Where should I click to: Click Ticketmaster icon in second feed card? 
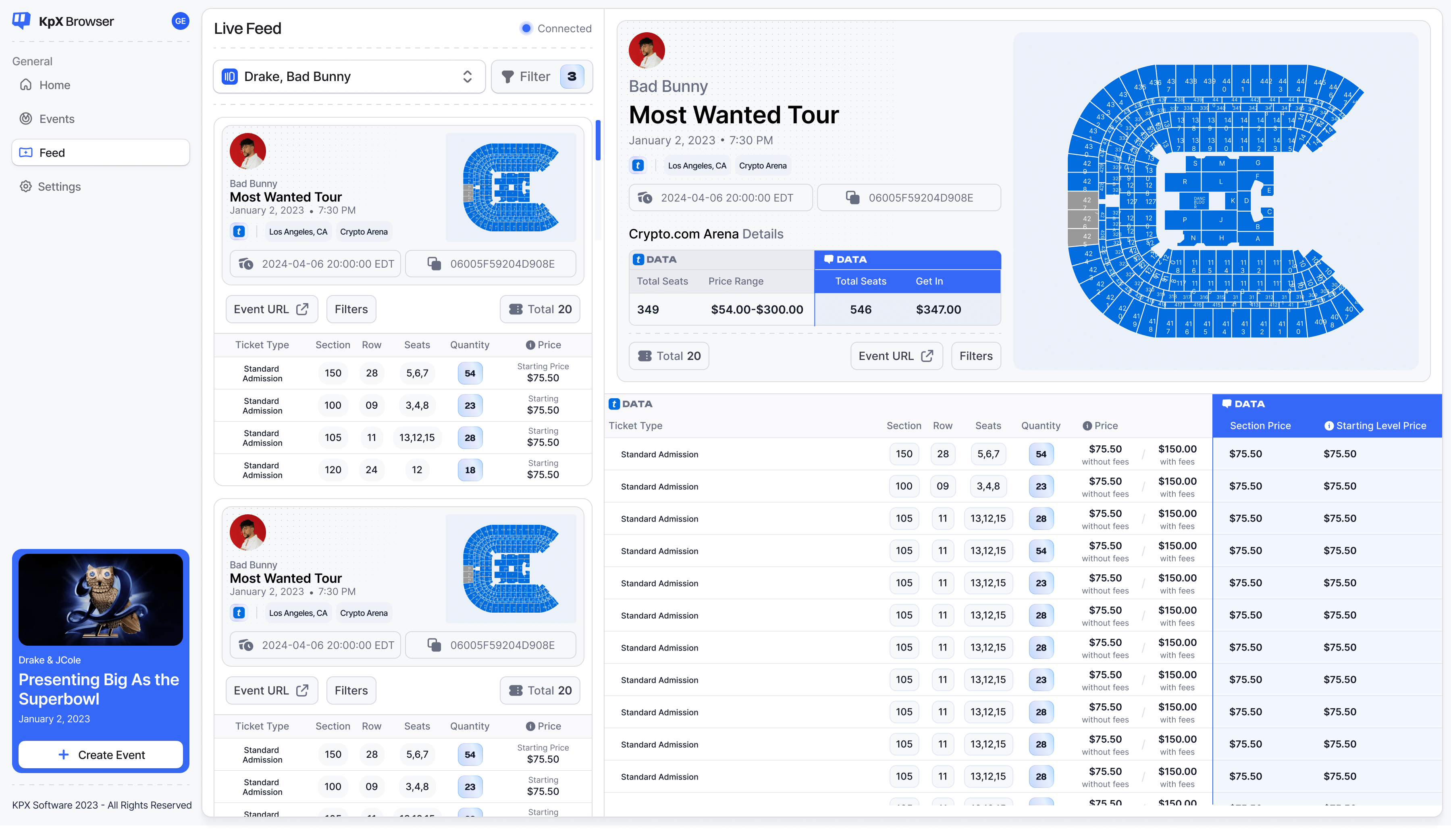pyautogui.click(x=239, y=613)
